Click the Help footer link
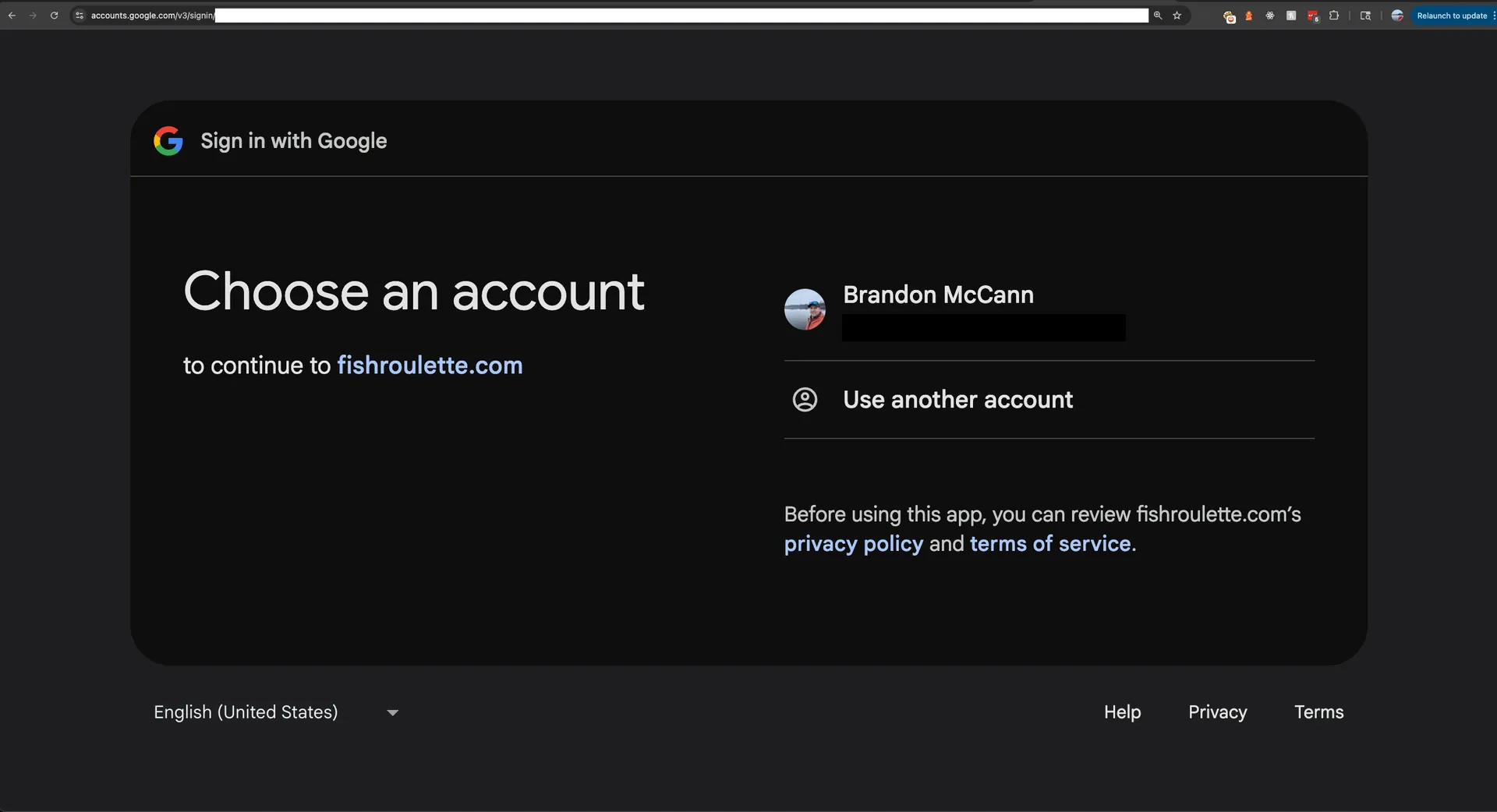Screen dimensions: 1497x812 point(1122,712)
